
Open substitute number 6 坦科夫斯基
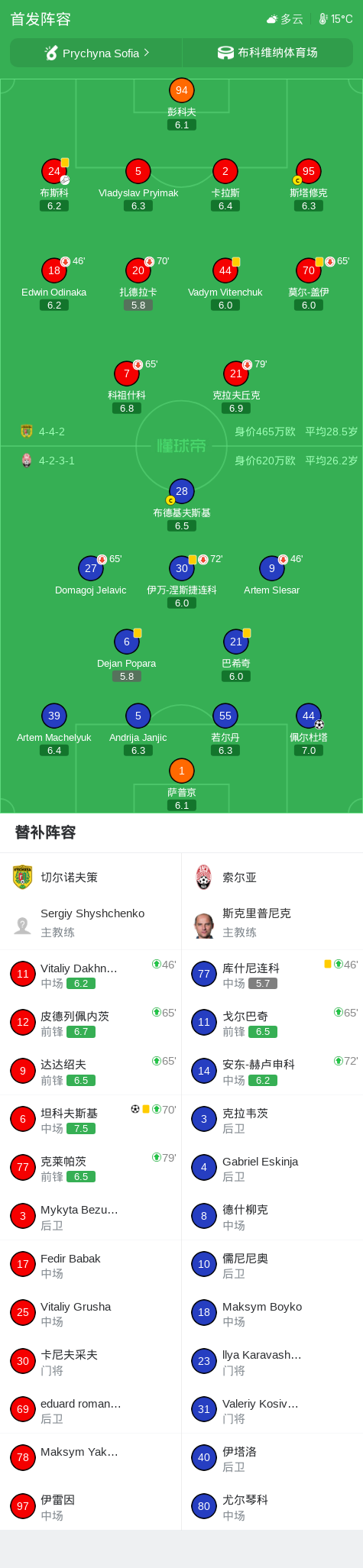(91, 1119)
